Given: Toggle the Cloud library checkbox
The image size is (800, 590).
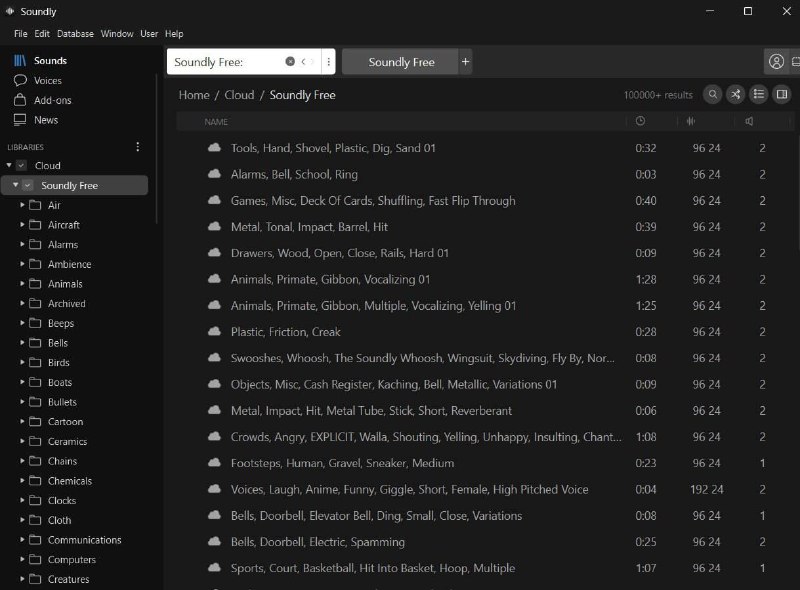Looking at the screenshot, I should [x=21, y=165].
